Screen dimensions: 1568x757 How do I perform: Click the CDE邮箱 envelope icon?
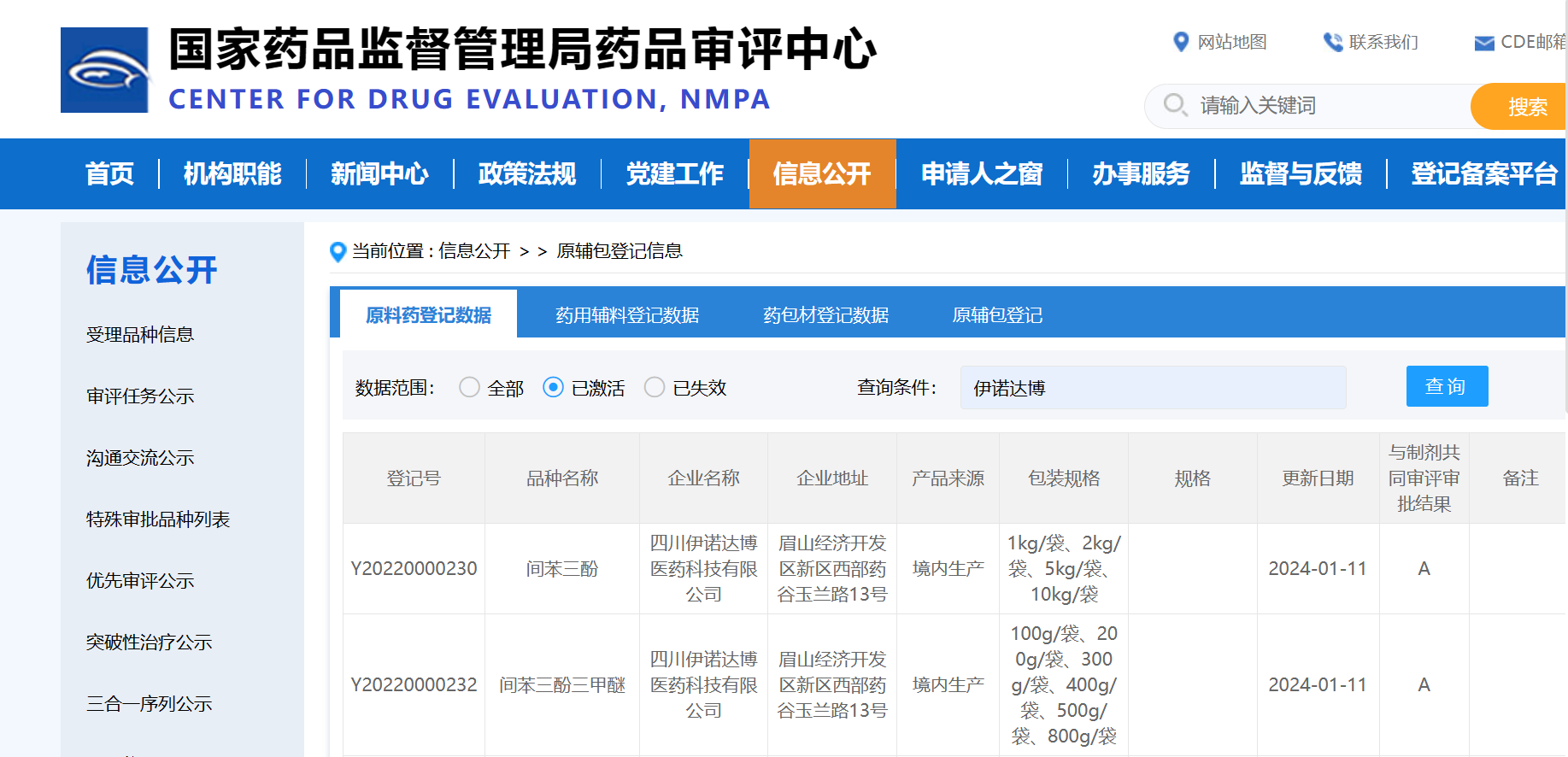[1484, 43]
